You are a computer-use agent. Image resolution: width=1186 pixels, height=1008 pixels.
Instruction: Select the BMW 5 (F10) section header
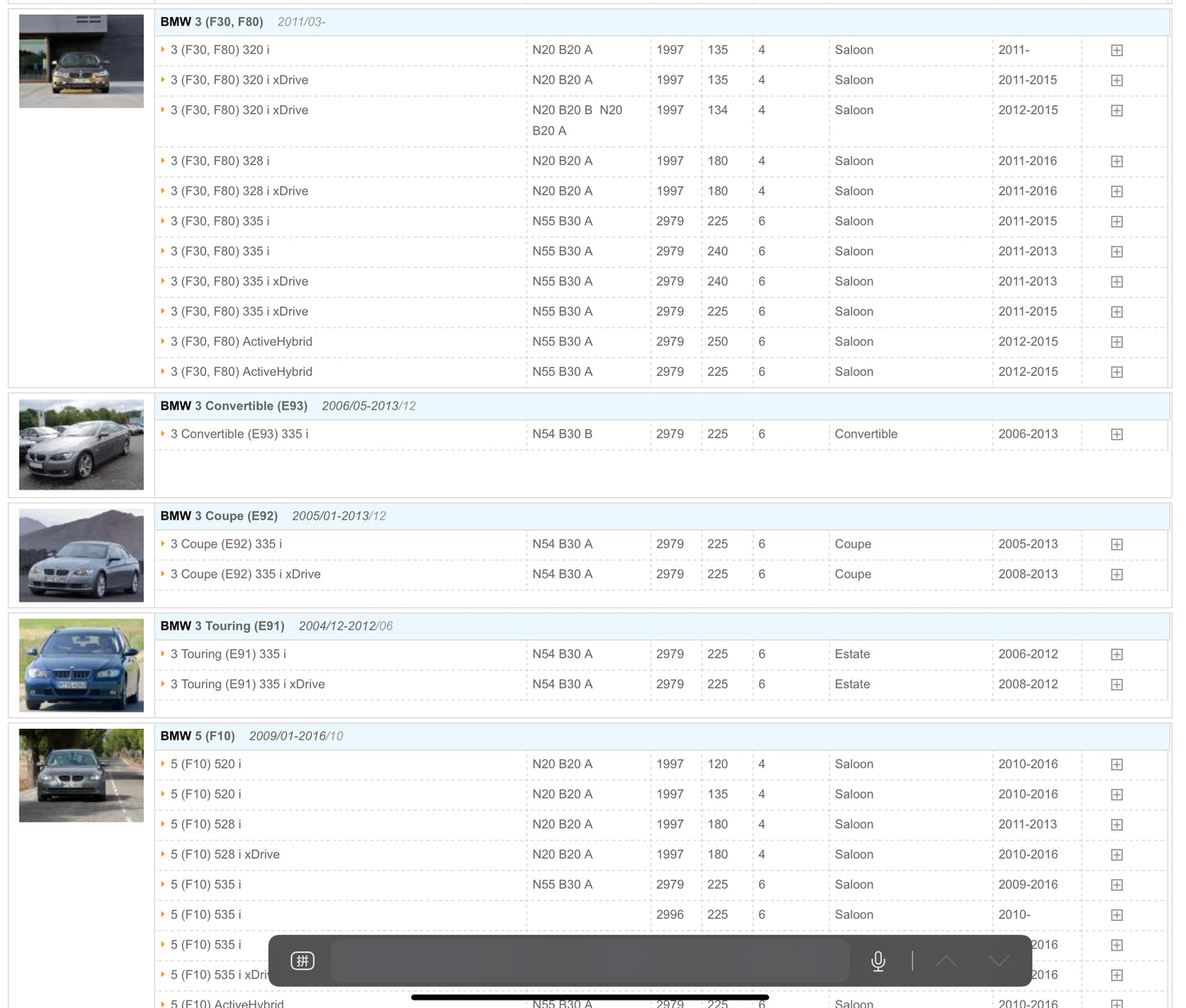point(198,736)
